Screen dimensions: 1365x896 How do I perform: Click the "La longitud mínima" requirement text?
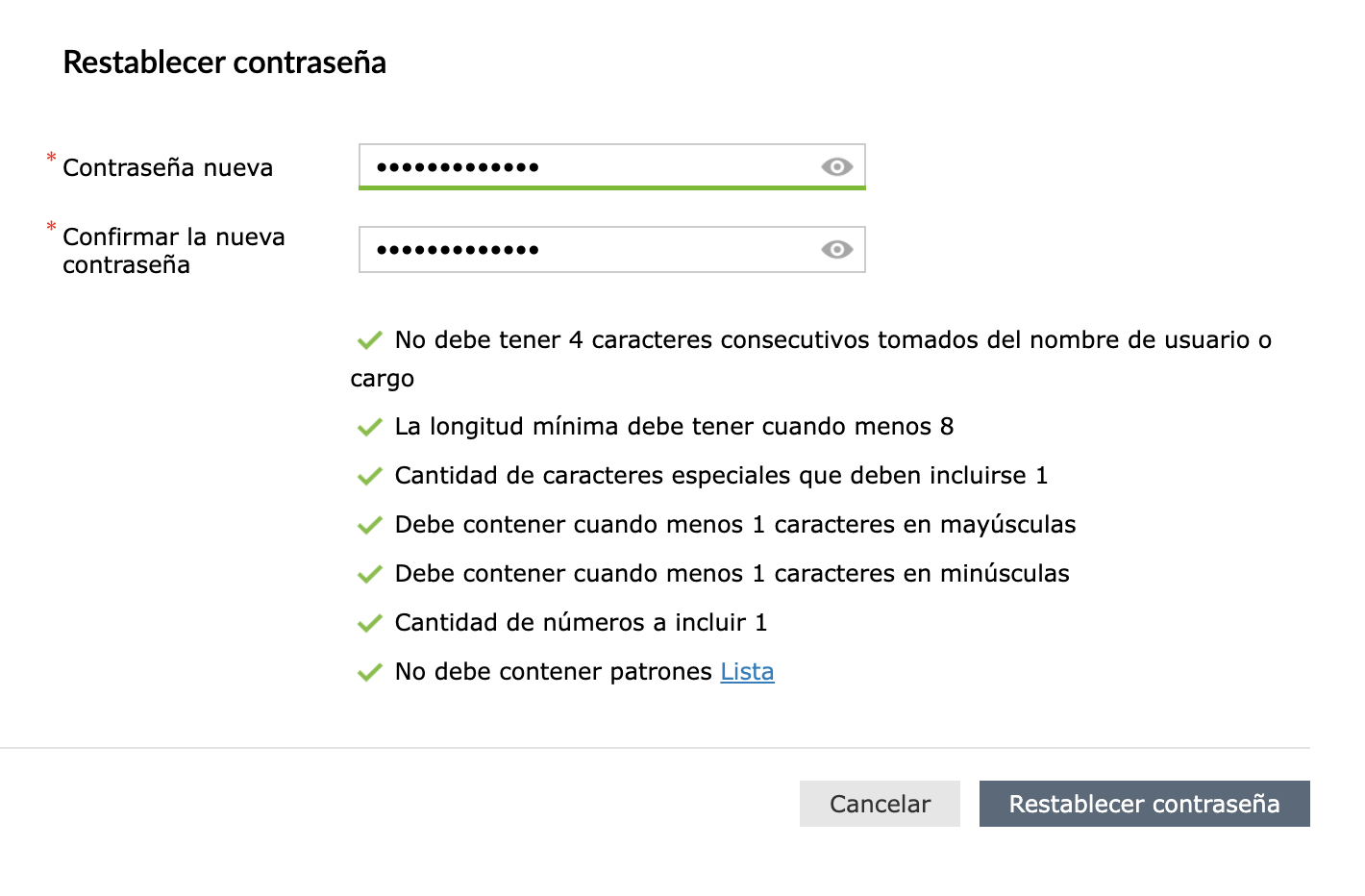point(674,427)
